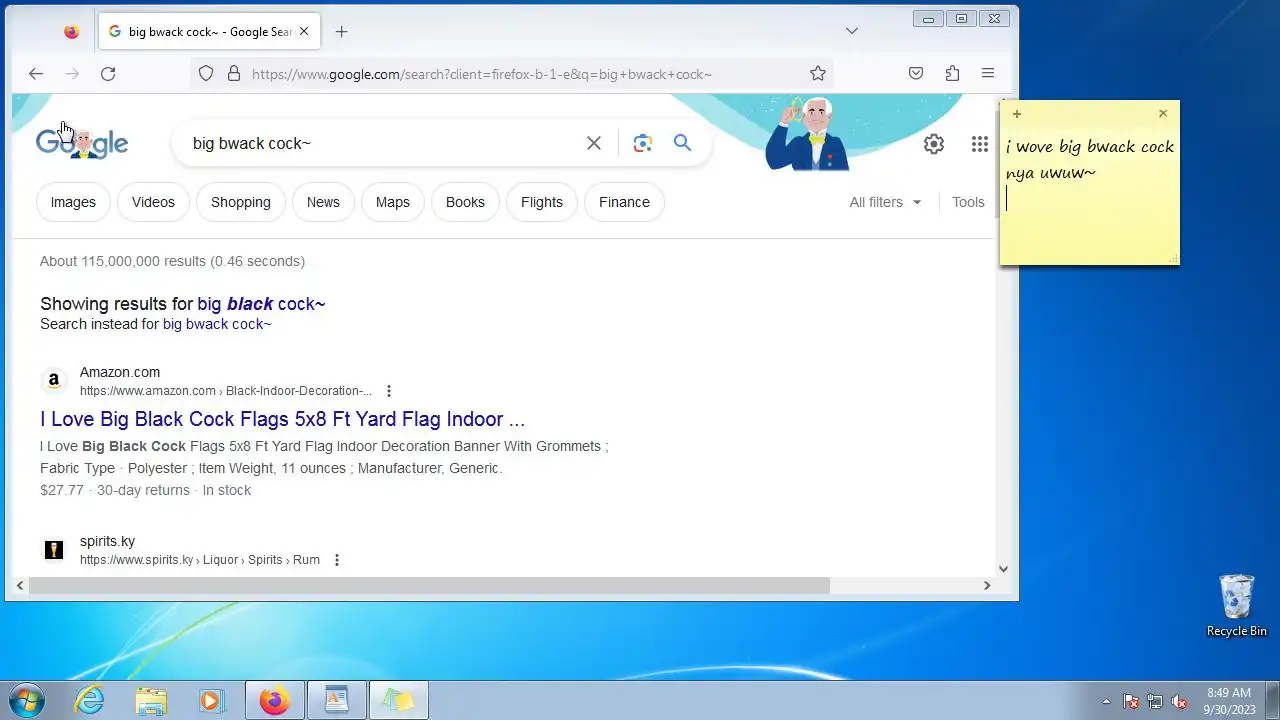The width and height of the screenshot is (1280, 720).
Task: Open the Recycle Bin desktop icon
Action: click(x=1237, y=605)
